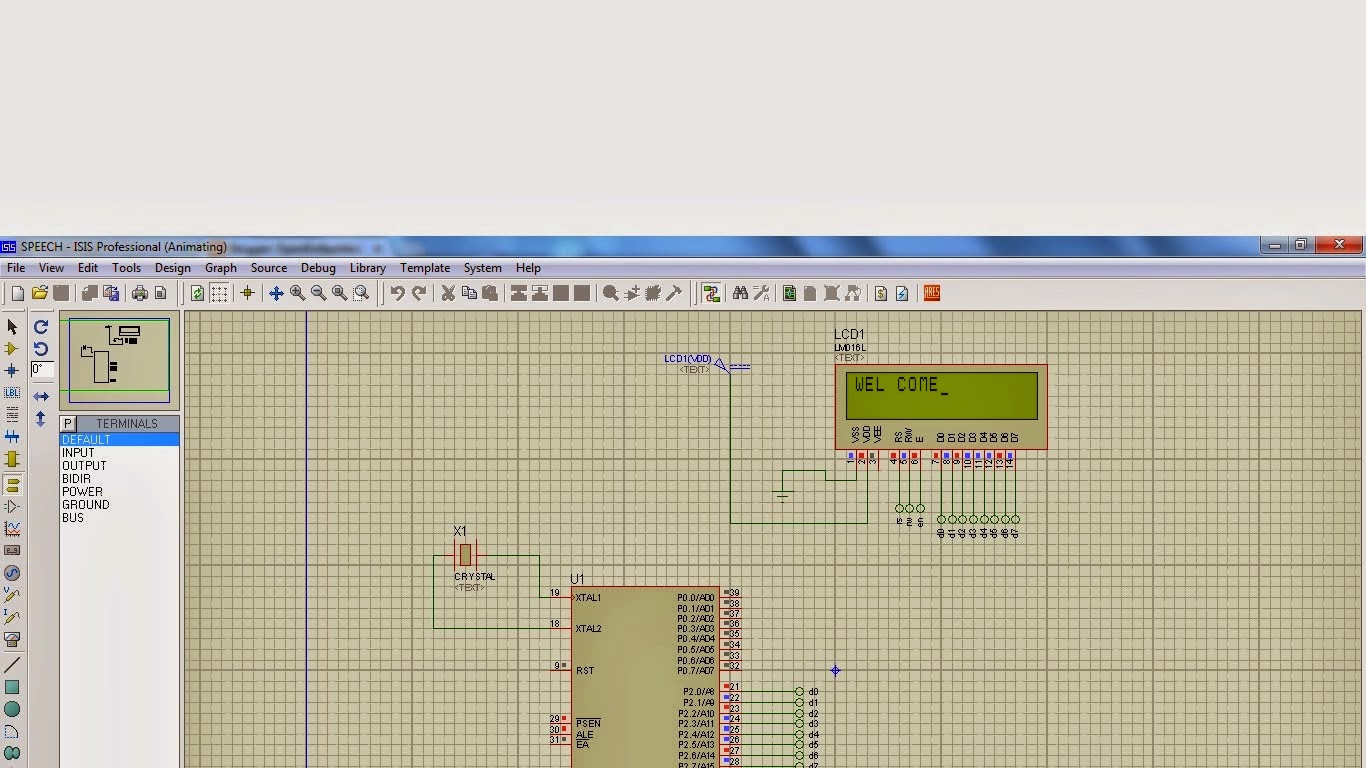
Task: Activate the Selection arrow mode
Action: (x=13, y=328)
